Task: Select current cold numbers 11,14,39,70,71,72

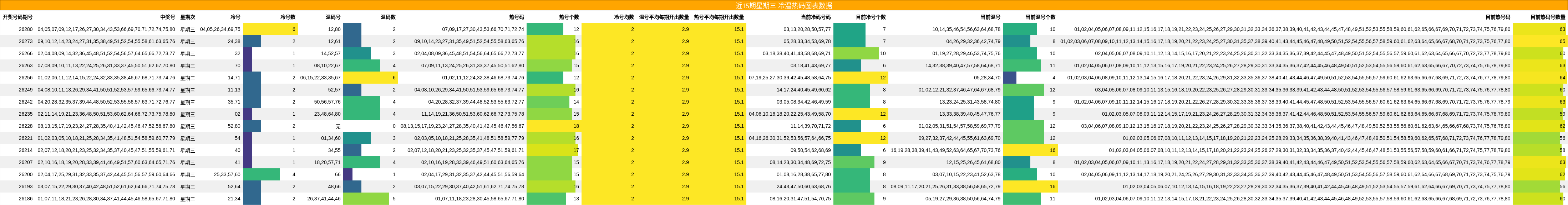Action: (x=811, y=126)
